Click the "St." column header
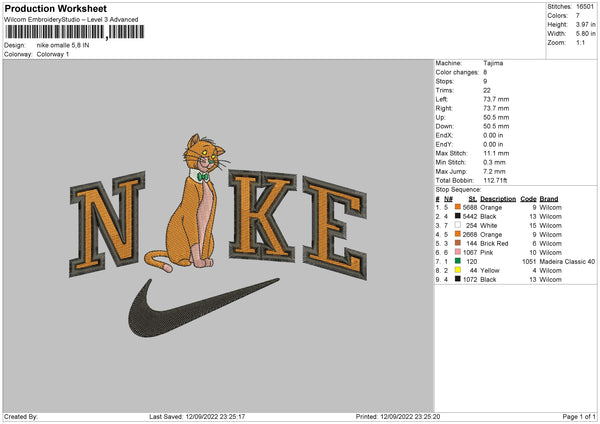Screen dimensions: 600x424 473,199
